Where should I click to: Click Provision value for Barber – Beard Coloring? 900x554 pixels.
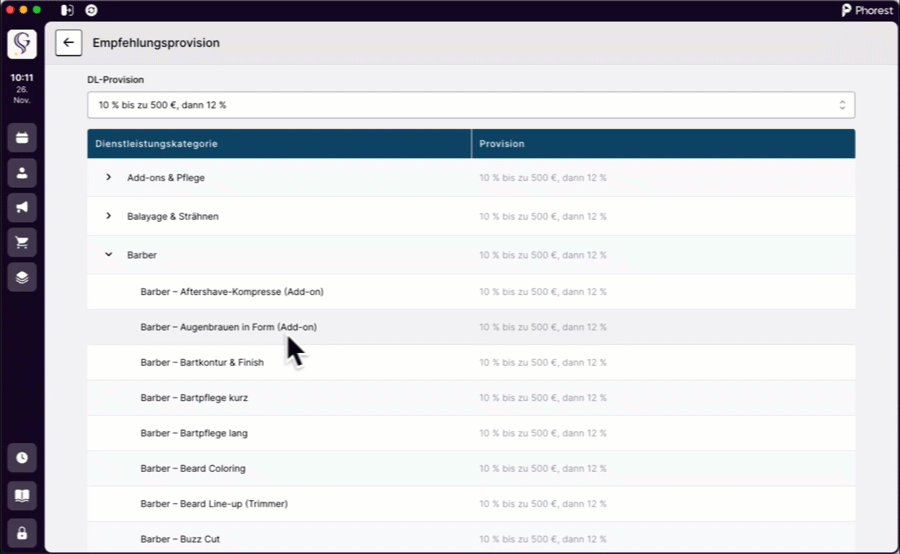click(543, 468)
